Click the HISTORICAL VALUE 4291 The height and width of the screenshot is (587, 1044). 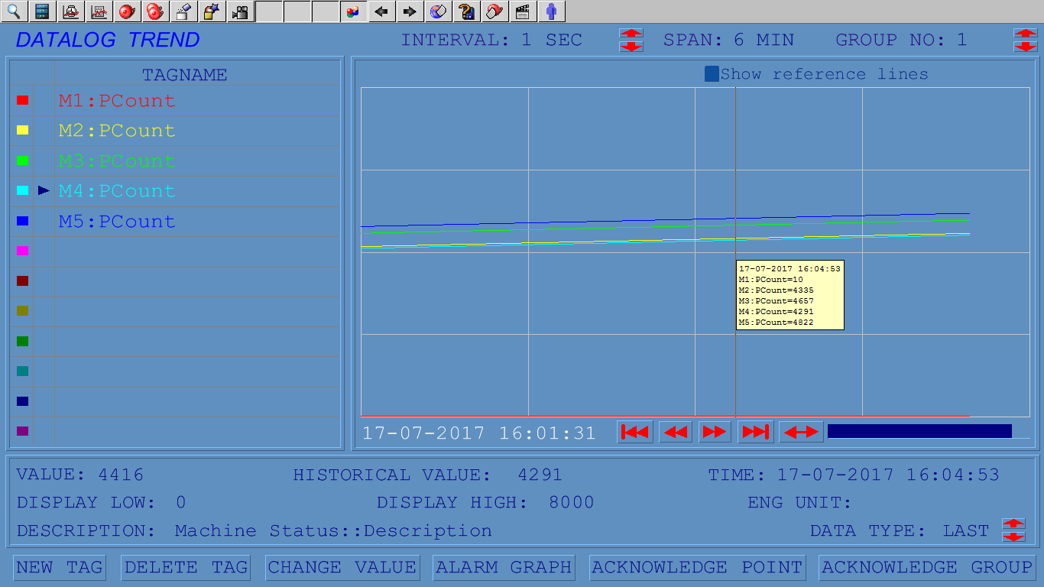click(x=540, y=475)
